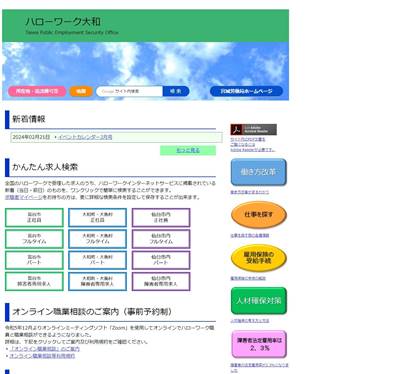Click the pink 障害者法定雇用率は2.3% banner
This screenshot has height=374, width=400.
(259, 344)
